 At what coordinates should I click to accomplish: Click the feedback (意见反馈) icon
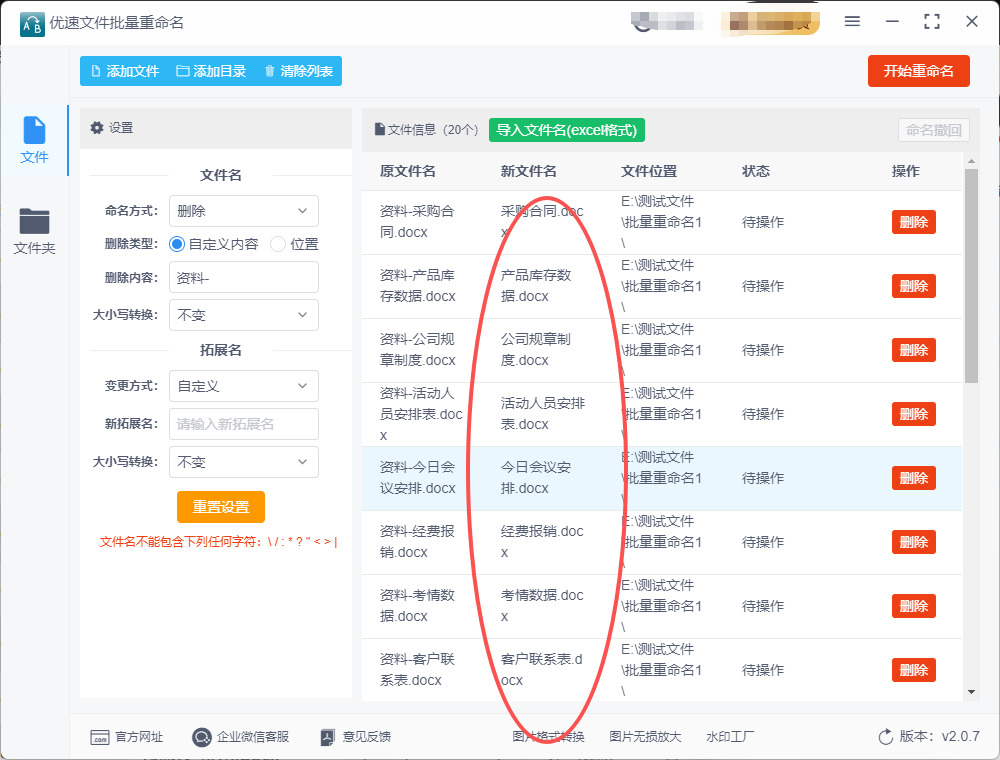tap(327, 737)
